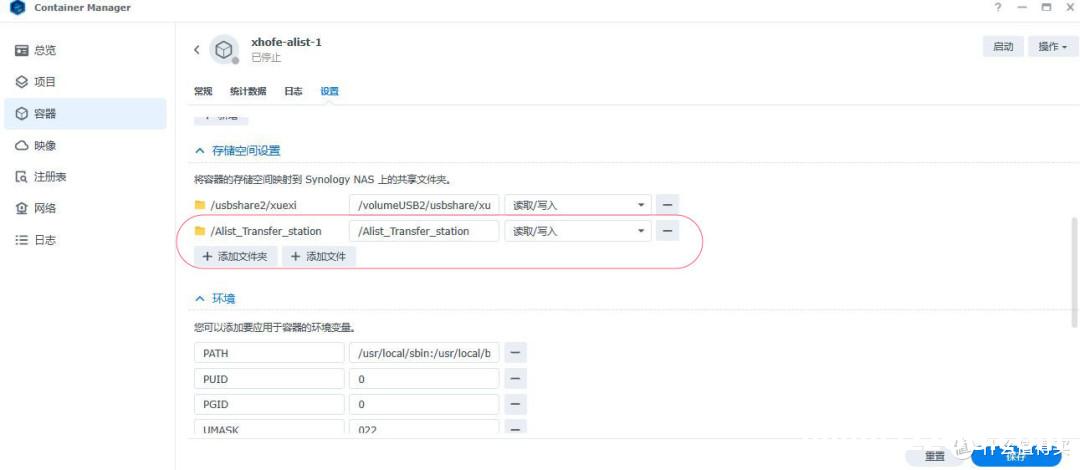Open the 日志 log sidebar item
The width and height of the screenshot is (1080, 470).
pyautogui.click(x=45, y=240)
